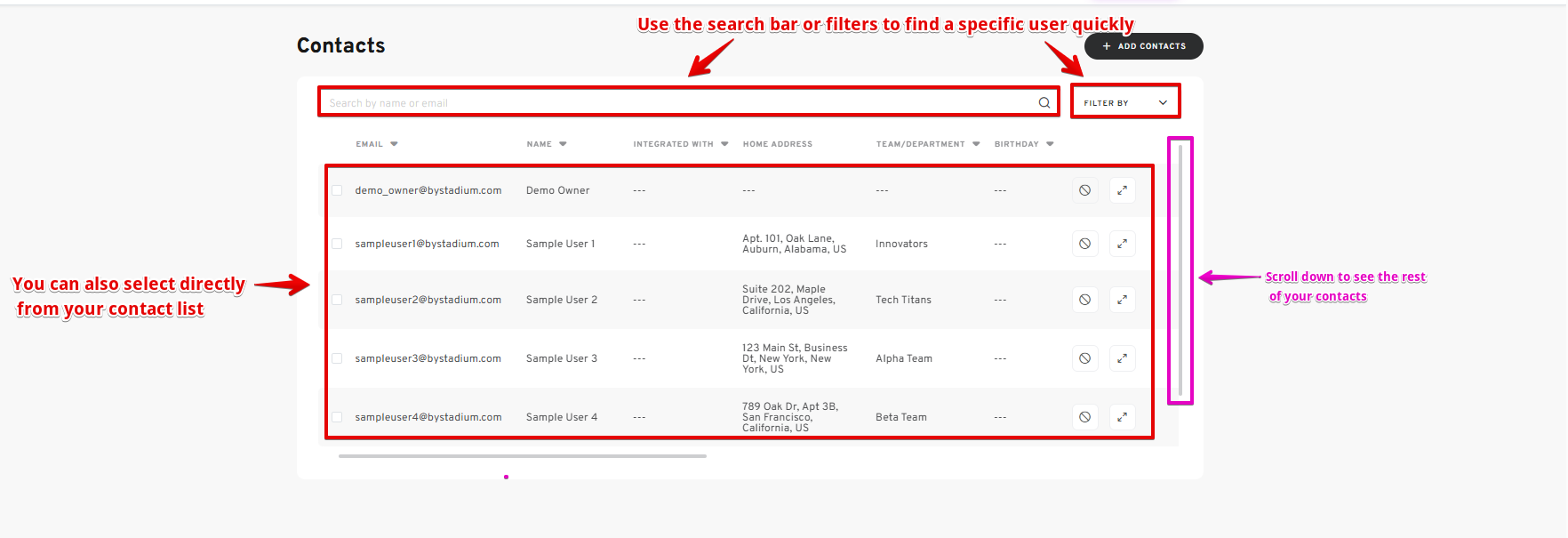
Task: Open expand icon for Sample User 4
Action: coord(1122,417)
